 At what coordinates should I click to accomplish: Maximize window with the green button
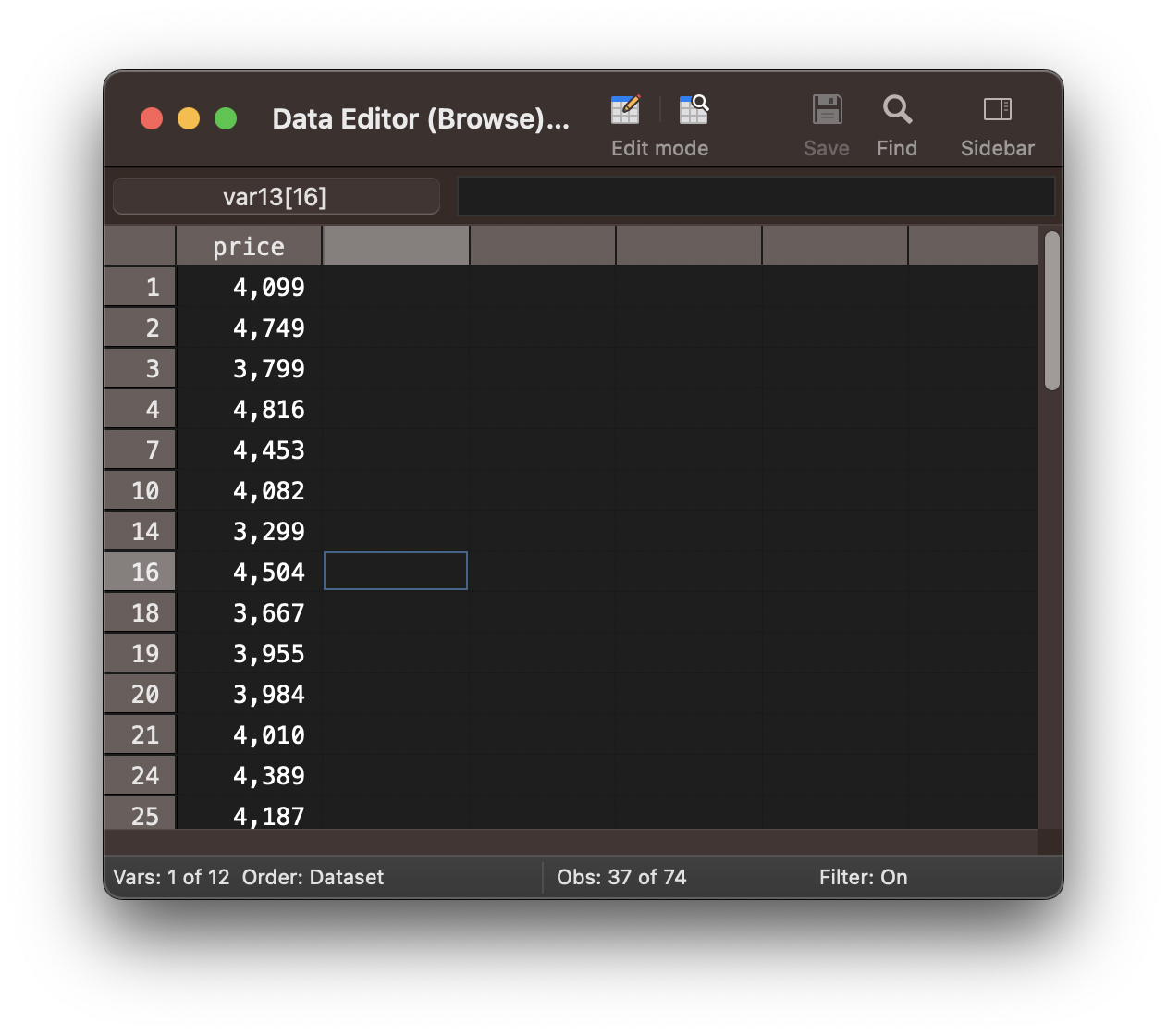(x=226, y=119)
